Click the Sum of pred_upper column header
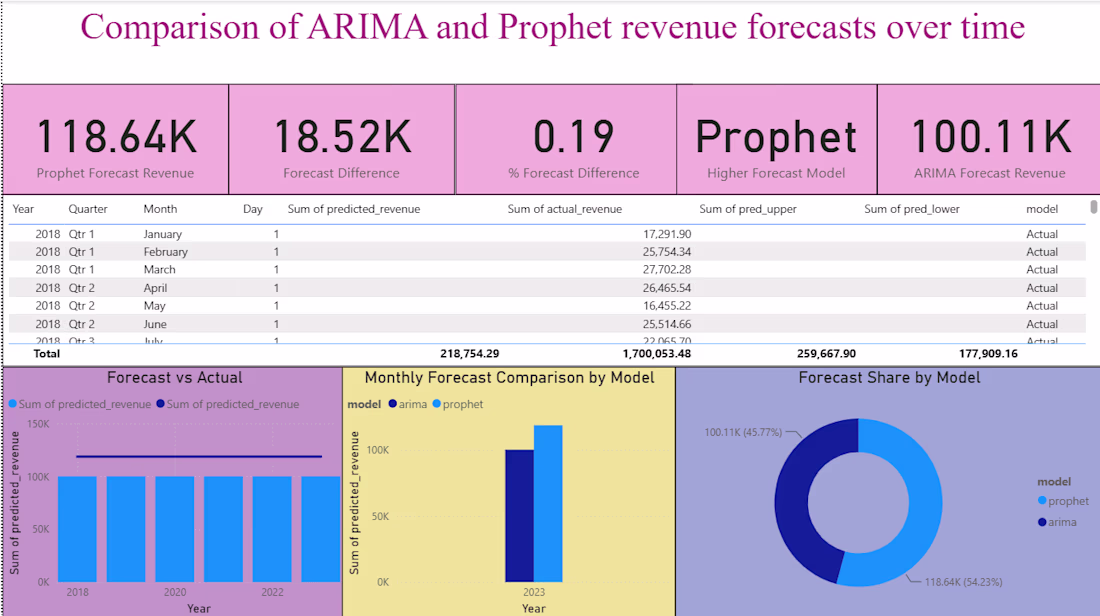 (x=748, y=209)
